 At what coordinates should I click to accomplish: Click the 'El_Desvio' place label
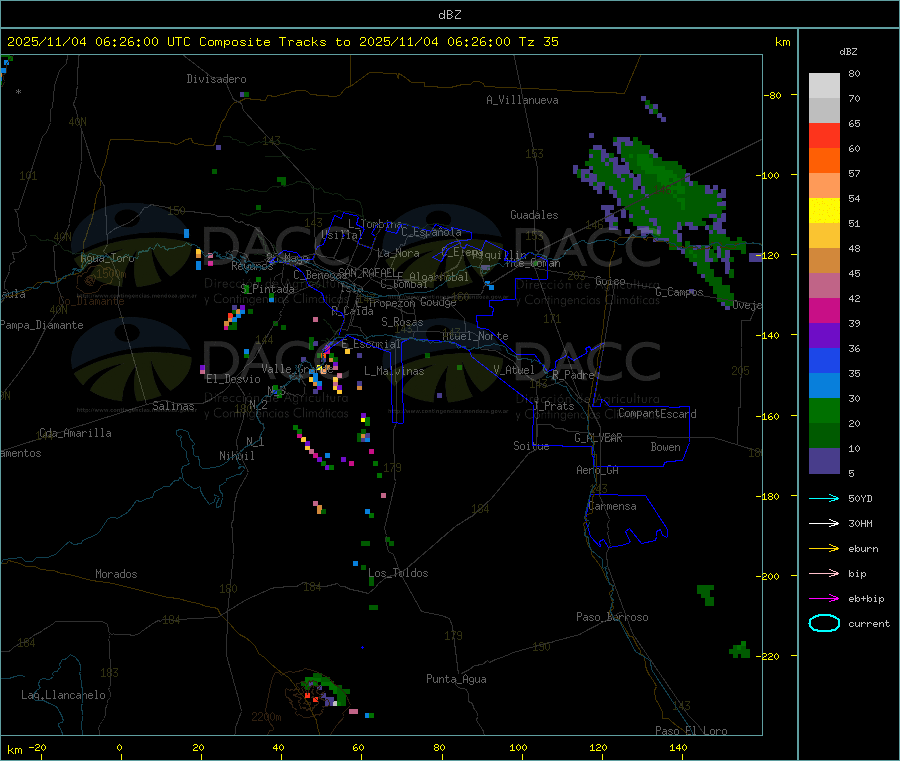[x=234, y=379]
